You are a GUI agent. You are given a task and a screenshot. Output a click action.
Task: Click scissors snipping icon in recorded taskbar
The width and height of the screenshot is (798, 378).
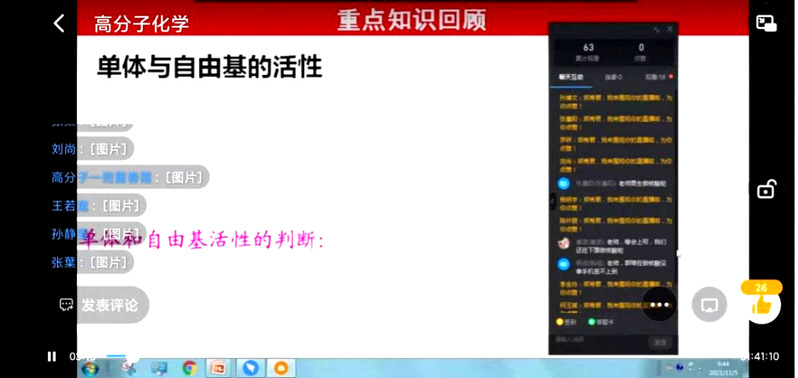coord(130,368)
